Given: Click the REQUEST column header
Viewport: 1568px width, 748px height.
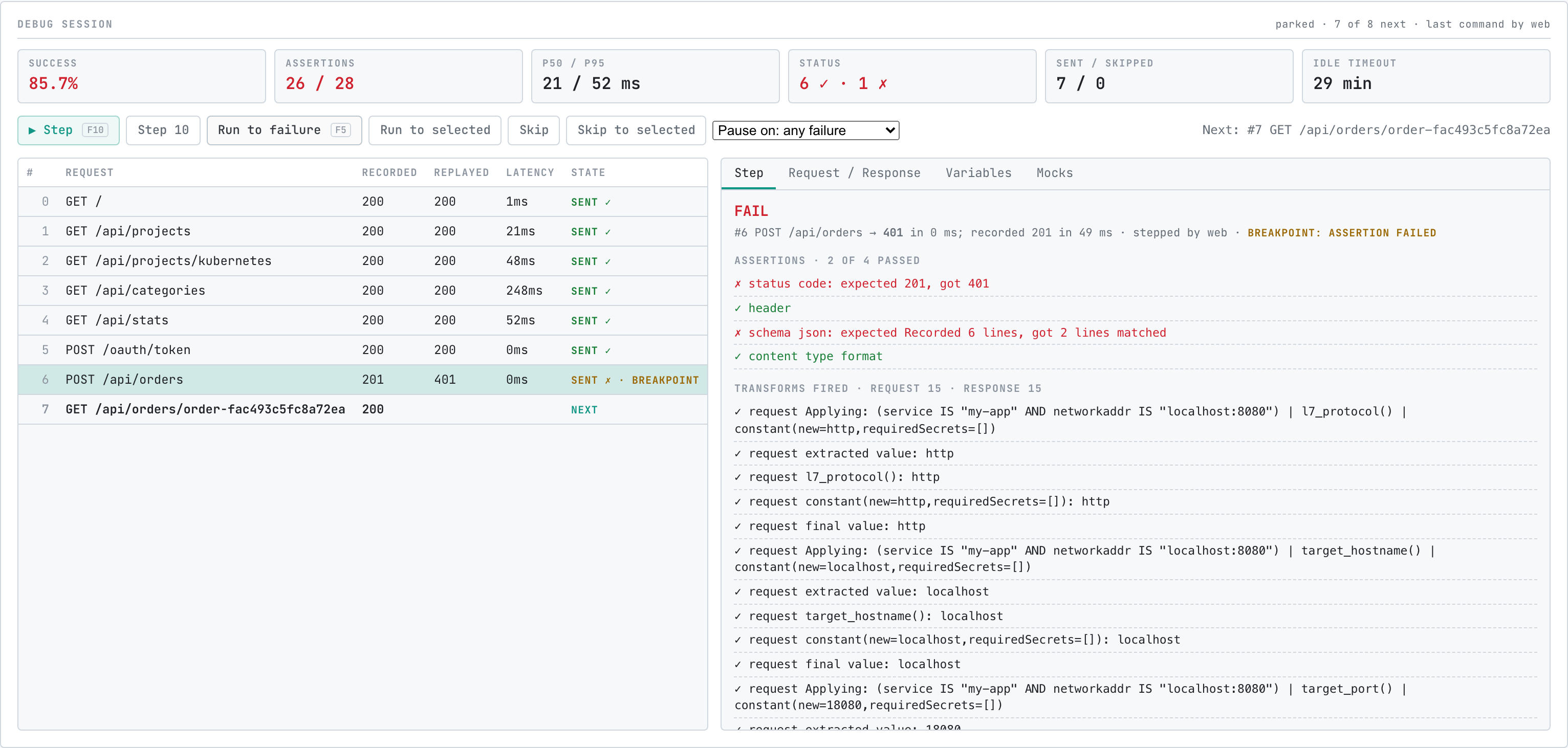Looking at the screenshot, I should [x=90, y=173].
